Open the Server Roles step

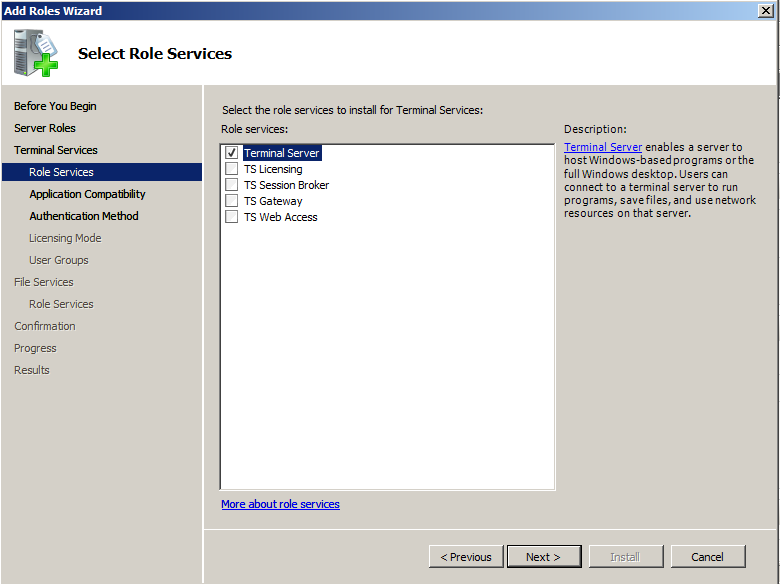point(45,128)
